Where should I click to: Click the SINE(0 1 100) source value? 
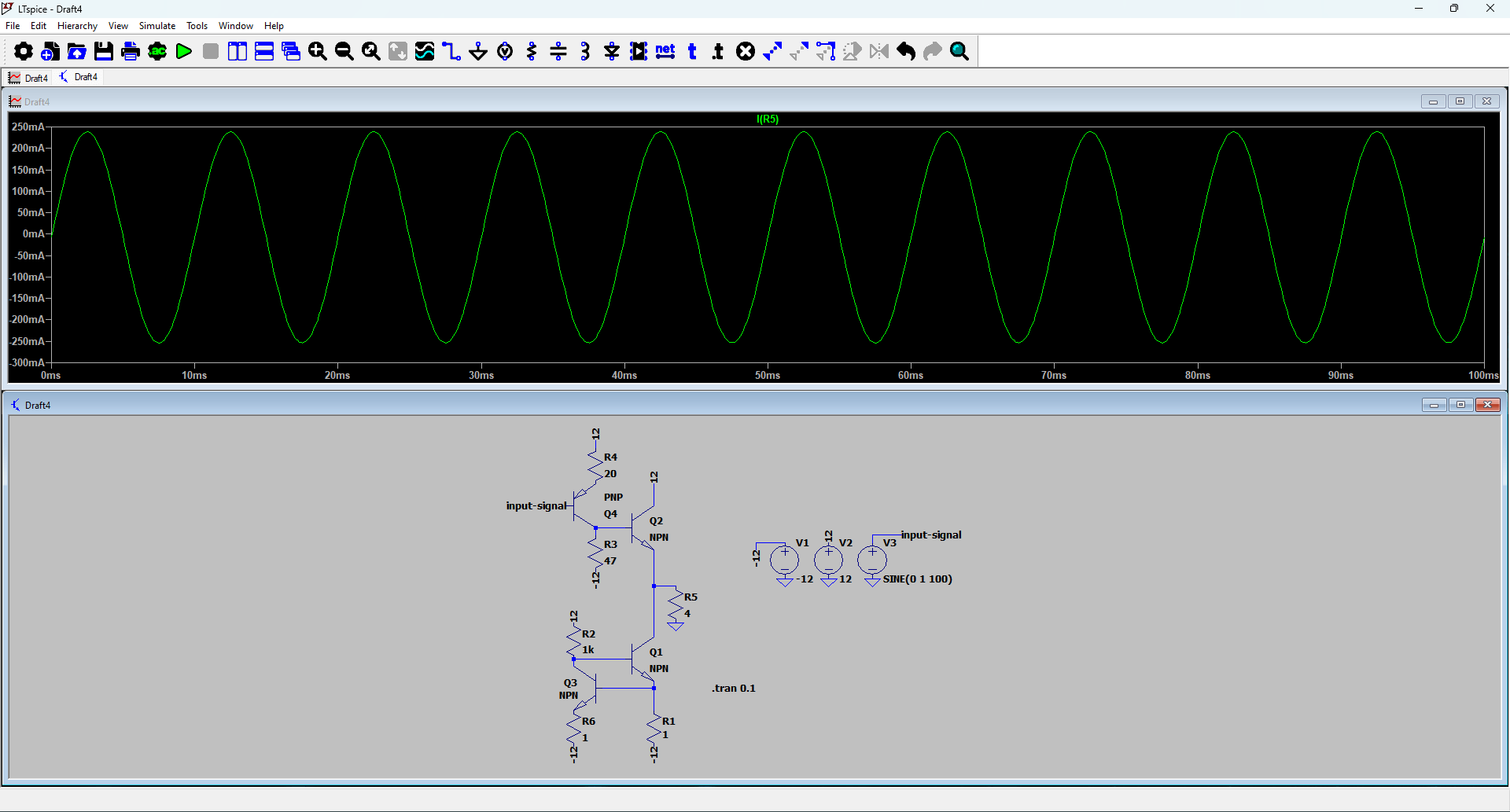[x=917, y=579]
